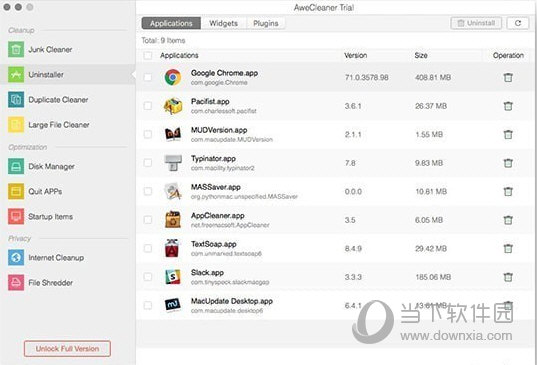The image size is (537, 365).
Task: Click the 185.06 MB size value
Action: coord(433,277)
